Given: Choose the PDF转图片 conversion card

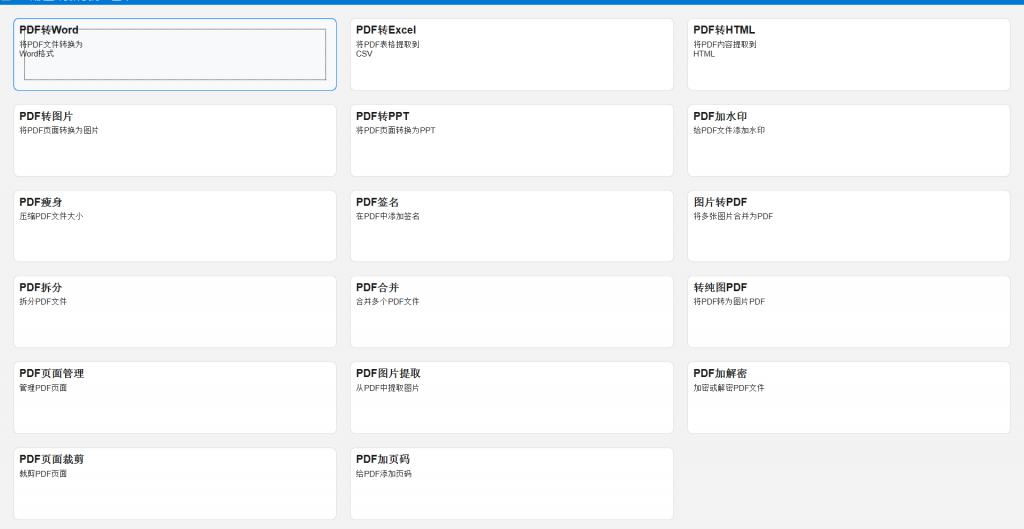Looking at the screenshot, I should [175, 140].
